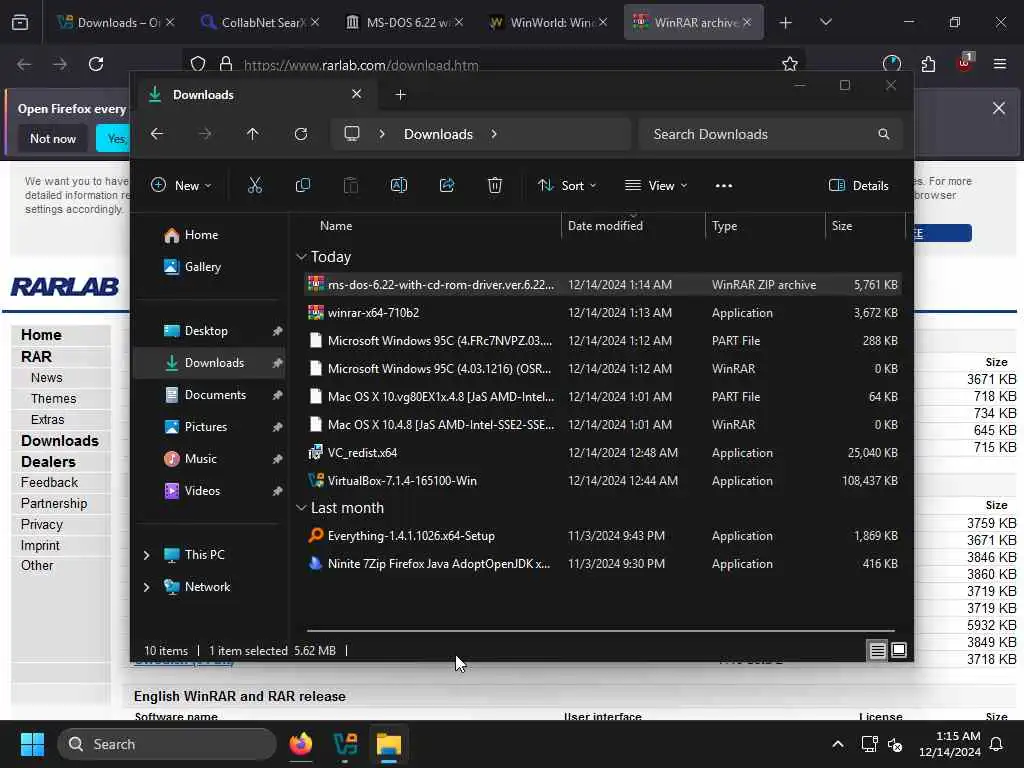This screenshot has width=1024, height=768.
Task: Switch to the CollabNet browser tab
Action: (261, 23)
